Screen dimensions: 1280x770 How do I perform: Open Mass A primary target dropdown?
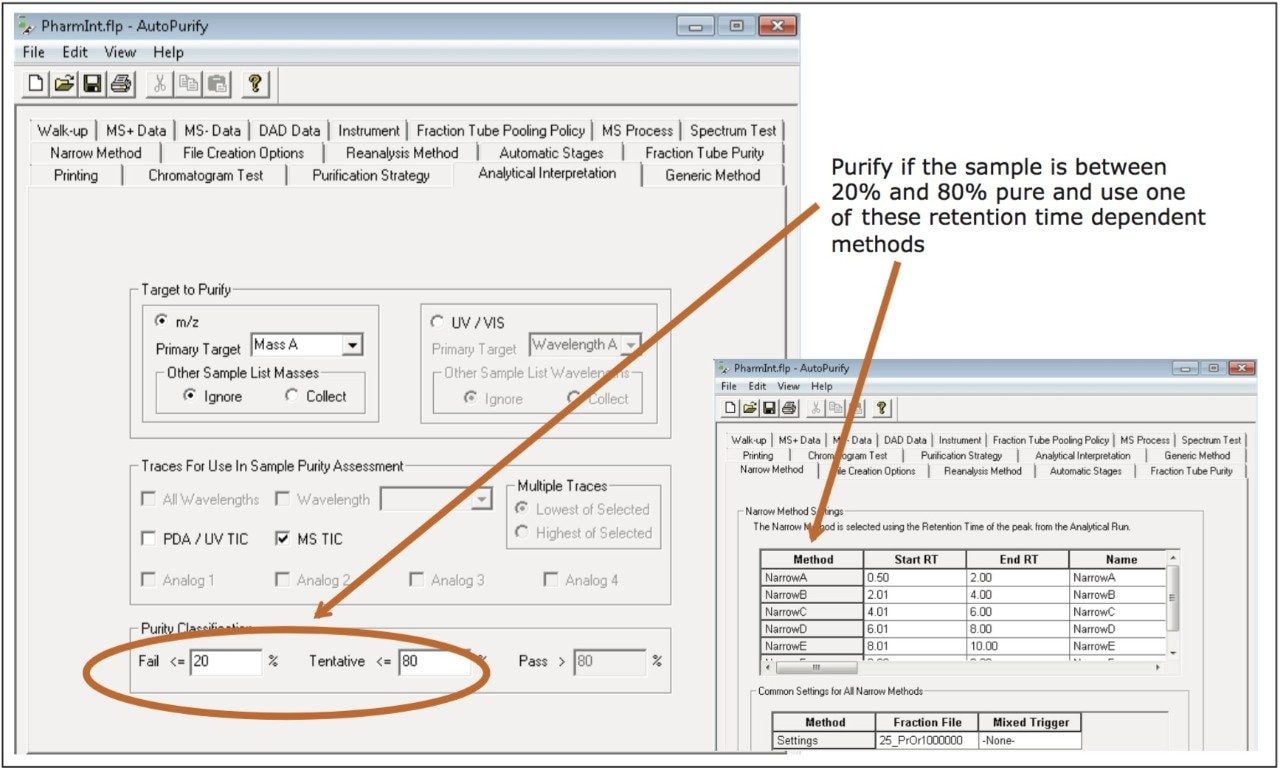tap(352, 345)
